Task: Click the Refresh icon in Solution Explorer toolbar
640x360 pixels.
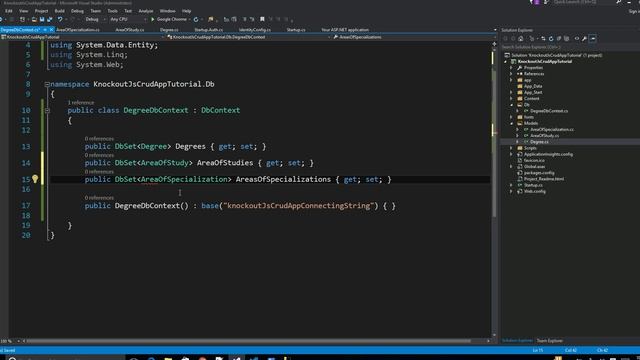Action: point(551,38)
